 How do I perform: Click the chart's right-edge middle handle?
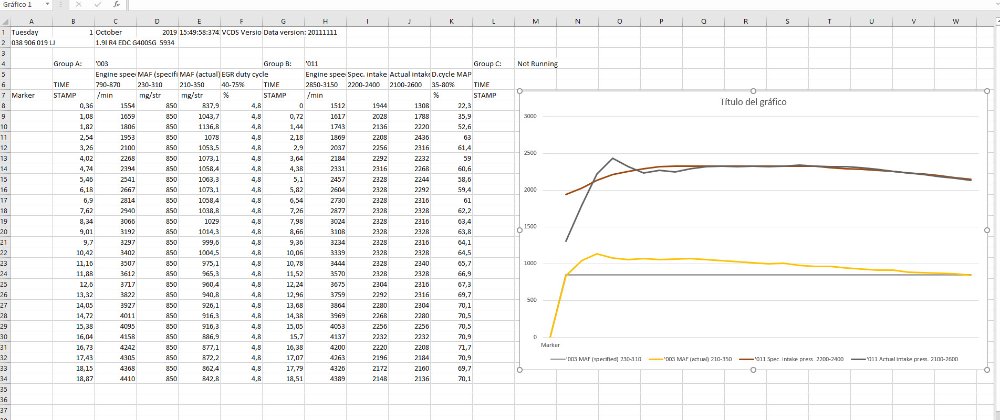(x=988, y=232)
